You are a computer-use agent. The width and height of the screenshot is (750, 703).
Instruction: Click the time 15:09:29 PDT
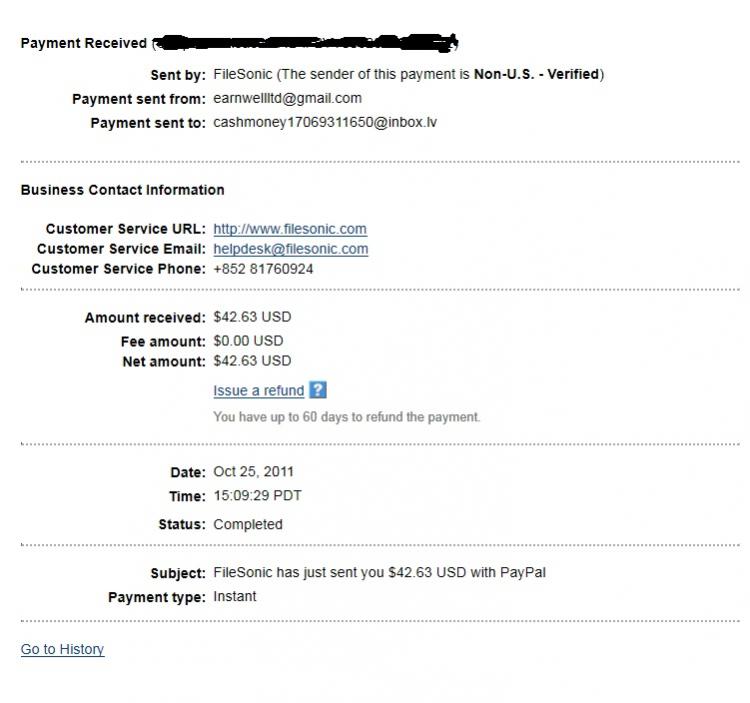pos(257,495)
